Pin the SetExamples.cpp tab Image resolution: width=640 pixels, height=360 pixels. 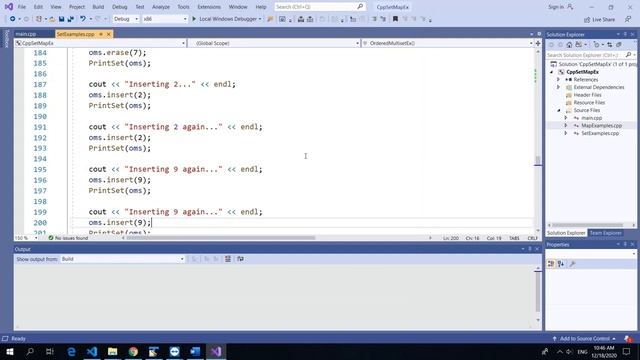coord(101,34)
